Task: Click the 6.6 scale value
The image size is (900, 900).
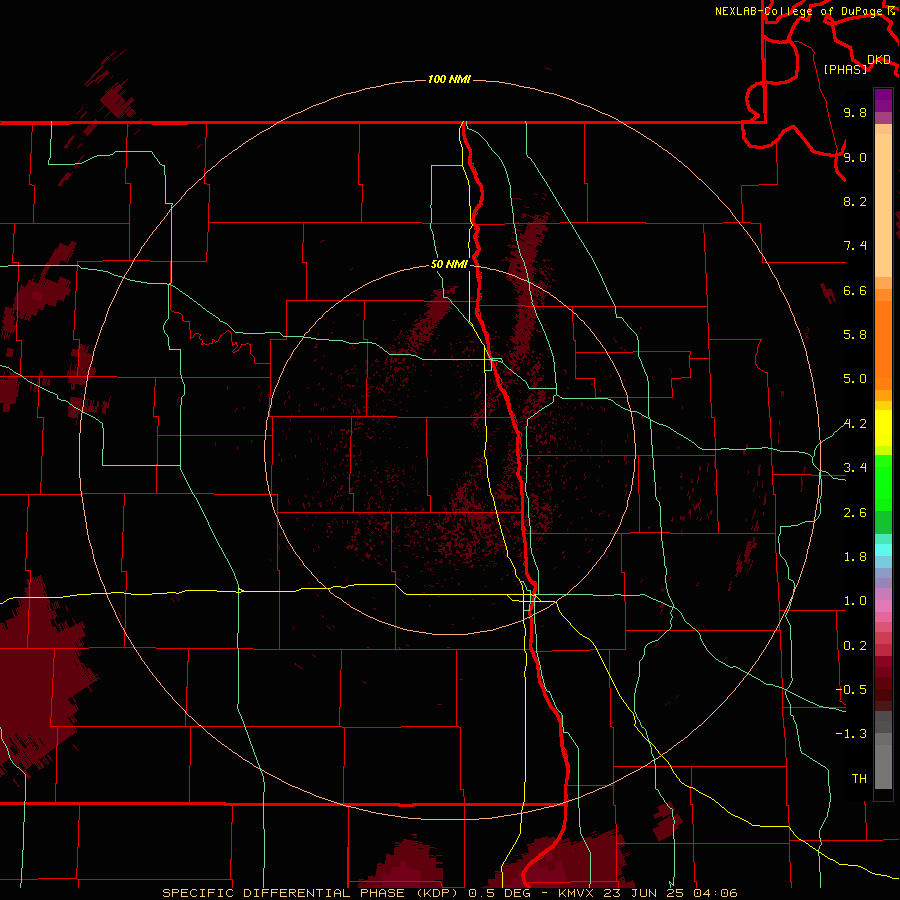Action: click(855, 290)
